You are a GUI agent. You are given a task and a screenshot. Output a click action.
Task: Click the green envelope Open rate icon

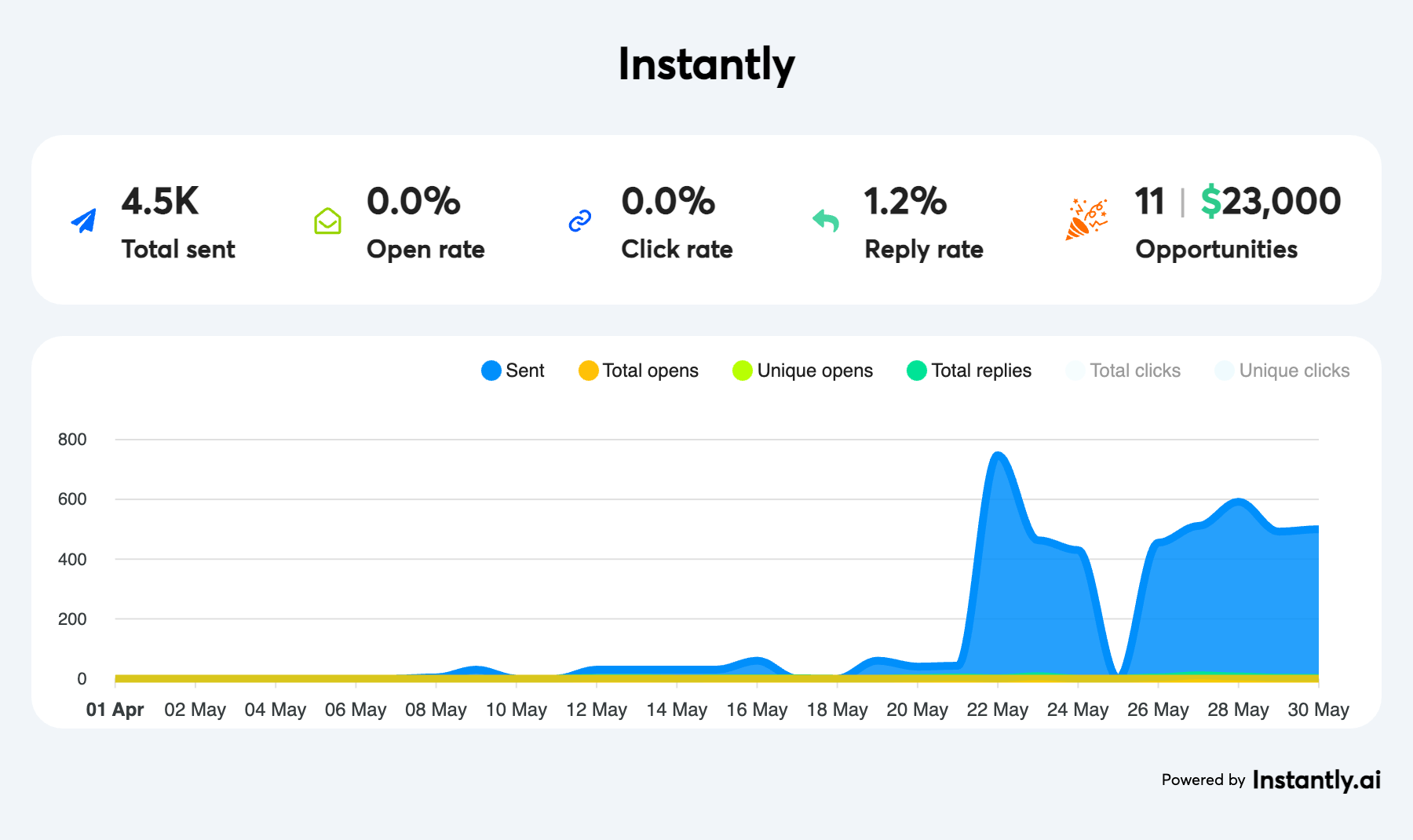(327, 221)
